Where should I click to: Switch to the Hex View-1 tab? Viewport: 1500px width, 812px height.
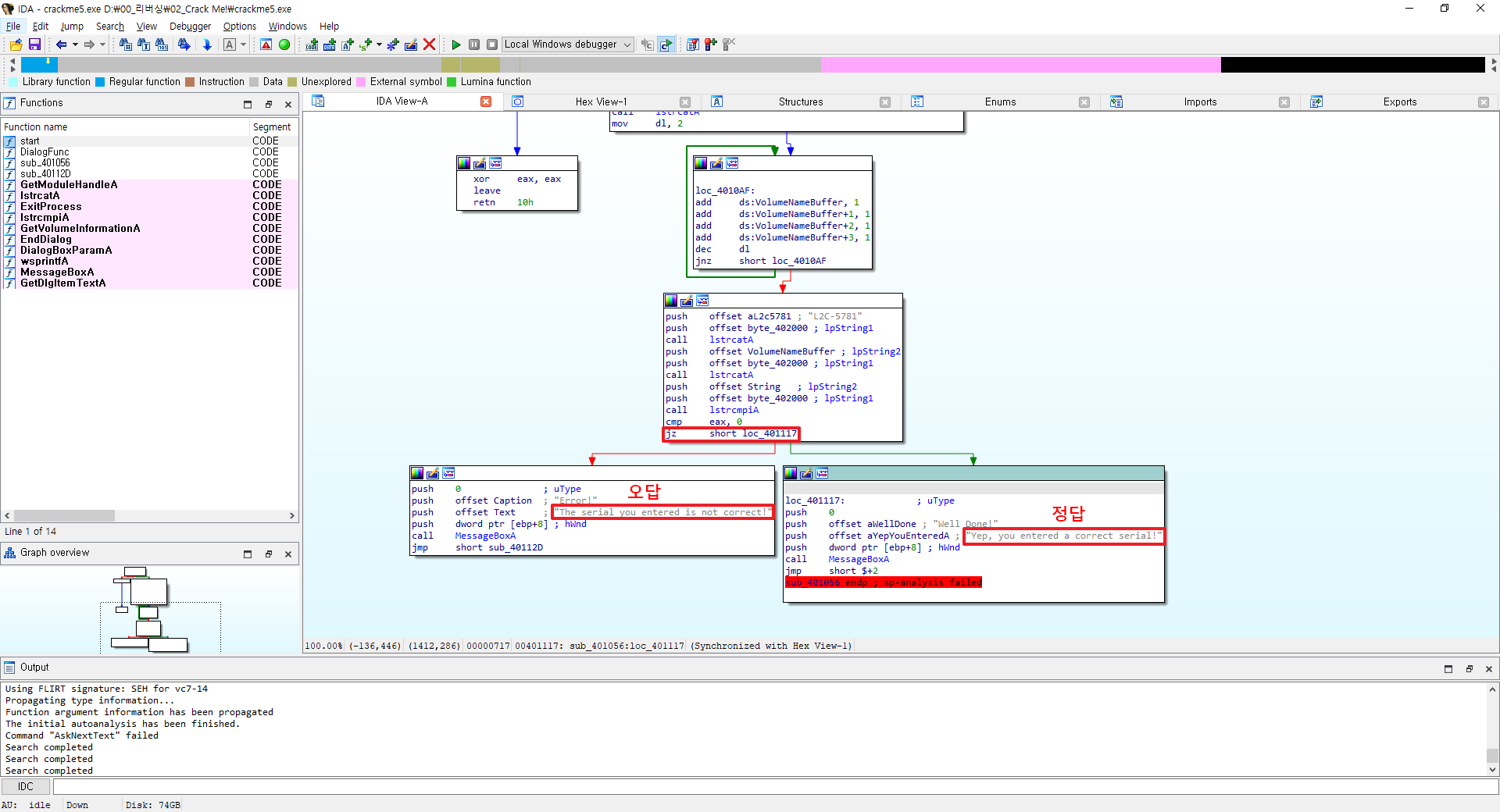coord(601,101)
